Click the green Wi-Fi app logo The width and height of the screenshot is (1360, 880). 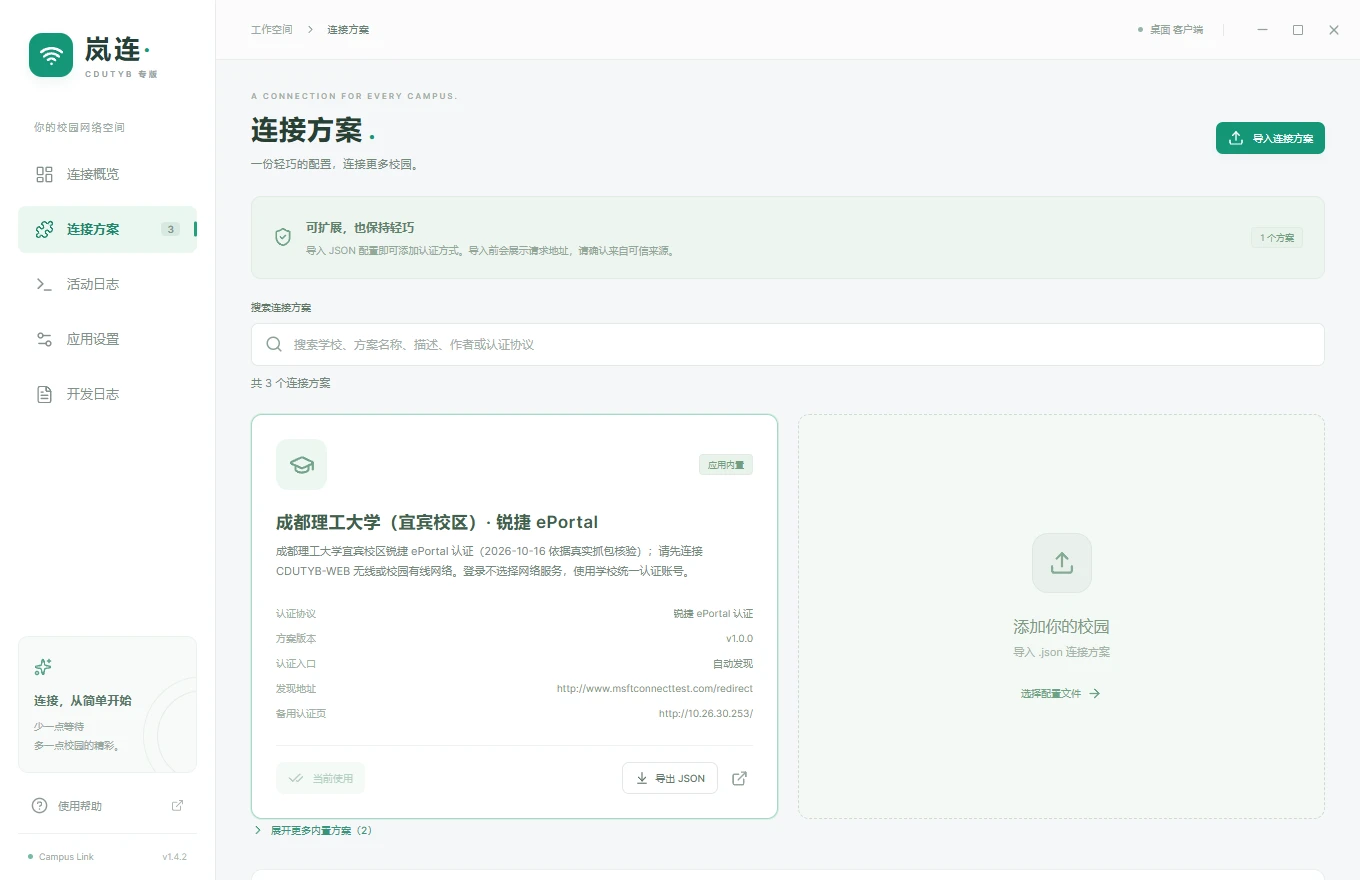pos(51,55)
